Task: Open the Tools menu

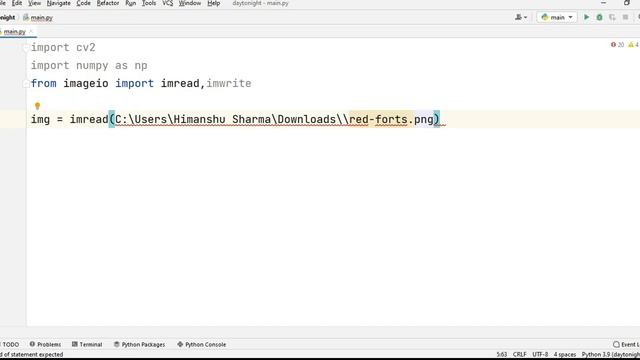Action: [149, 3]
